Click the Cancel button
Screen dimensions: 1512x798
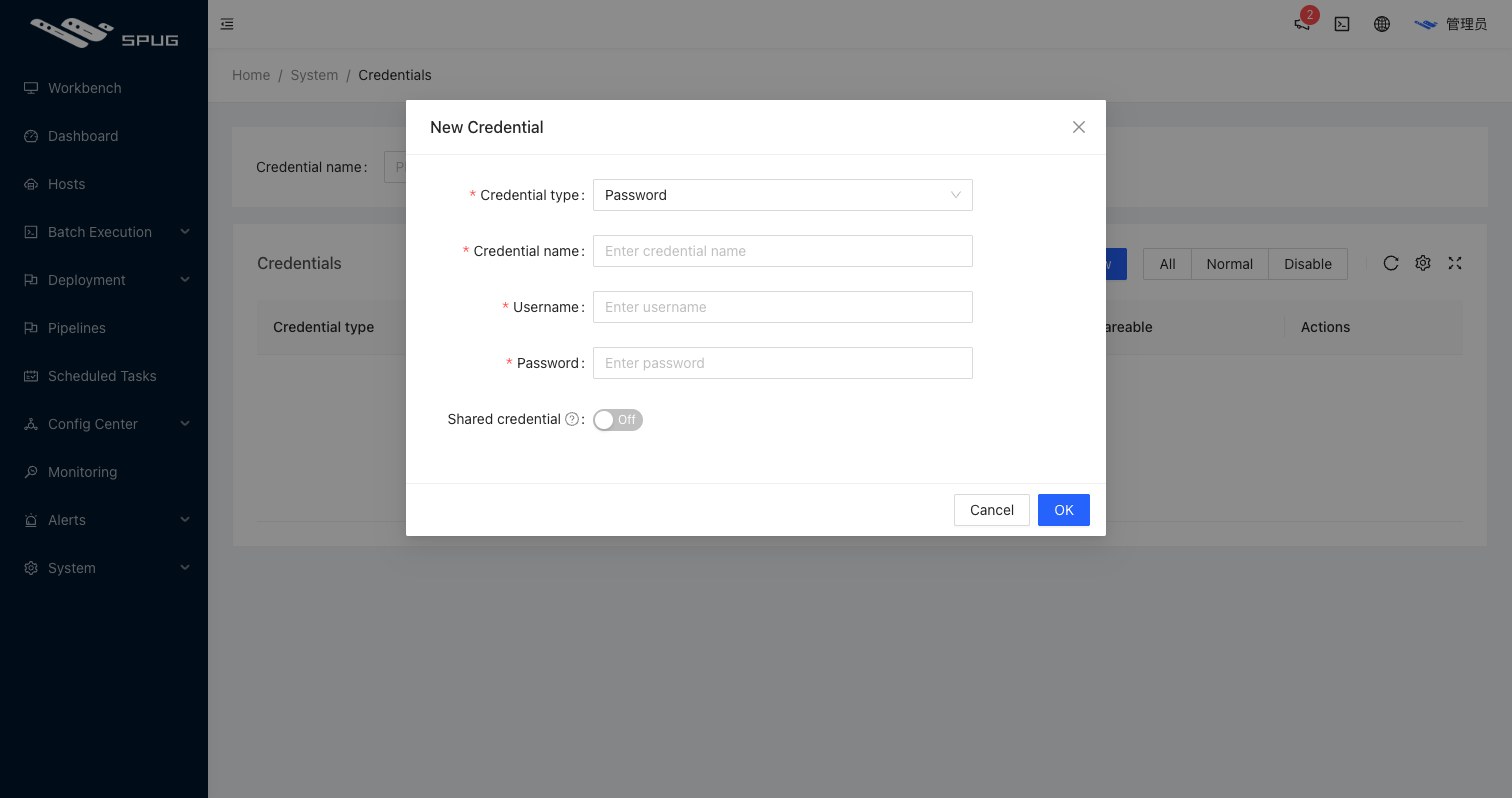click(x=992, y=510)
